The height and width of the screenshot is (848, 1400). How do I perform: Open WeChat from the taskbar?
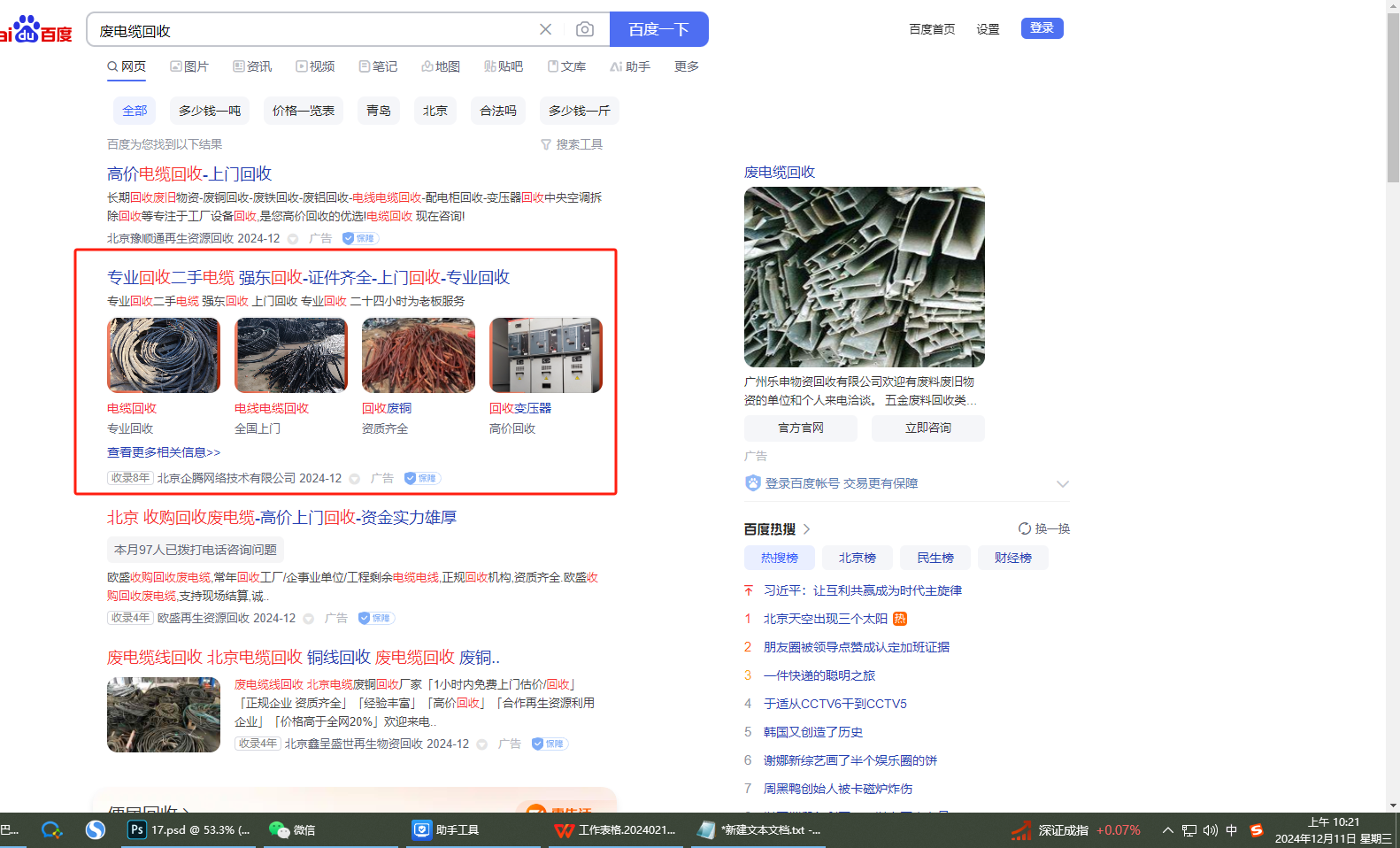coord(292,829)
